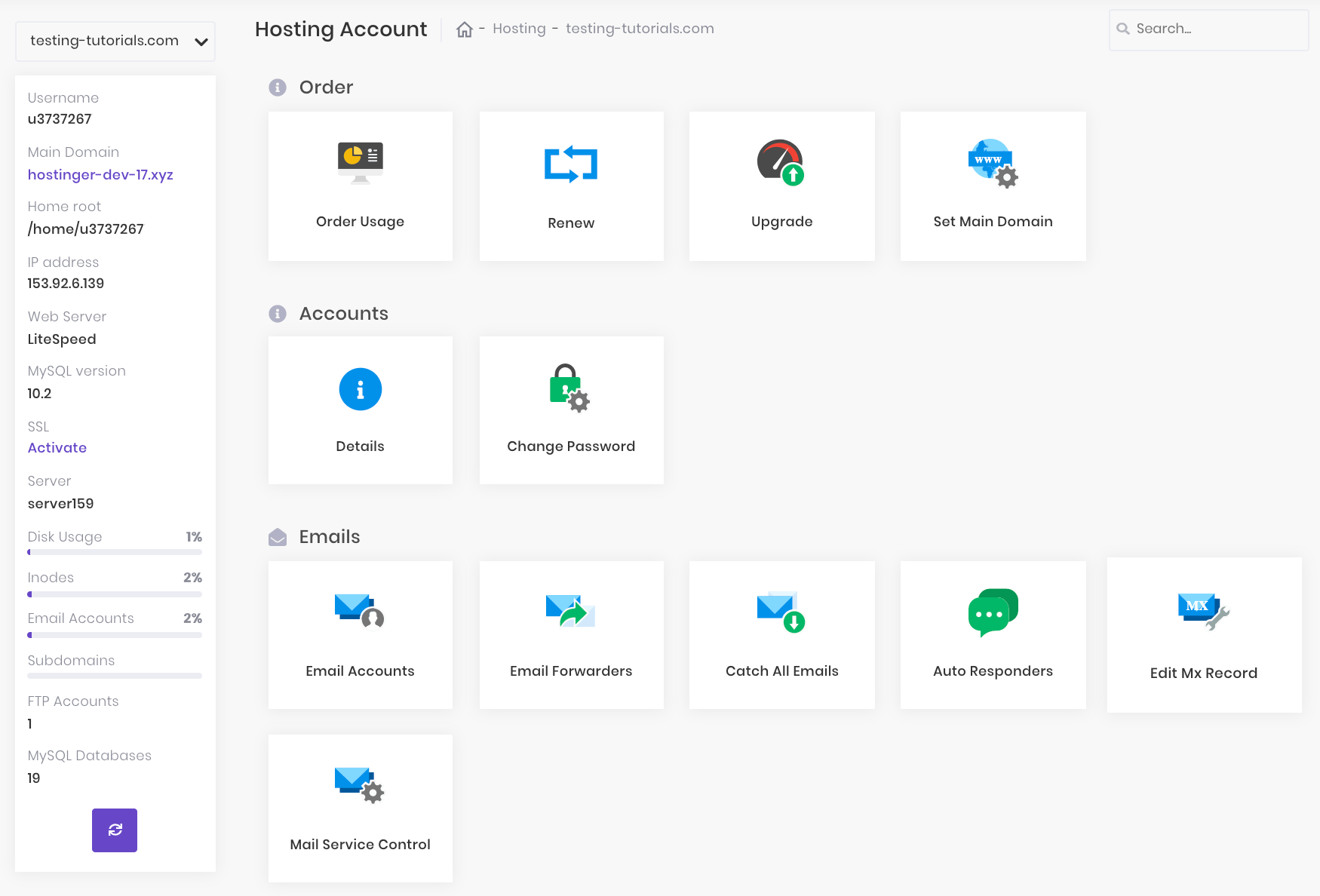
Task: Open Change Password padlock icon
Action: pyautogui.click(x=569, y=388)
